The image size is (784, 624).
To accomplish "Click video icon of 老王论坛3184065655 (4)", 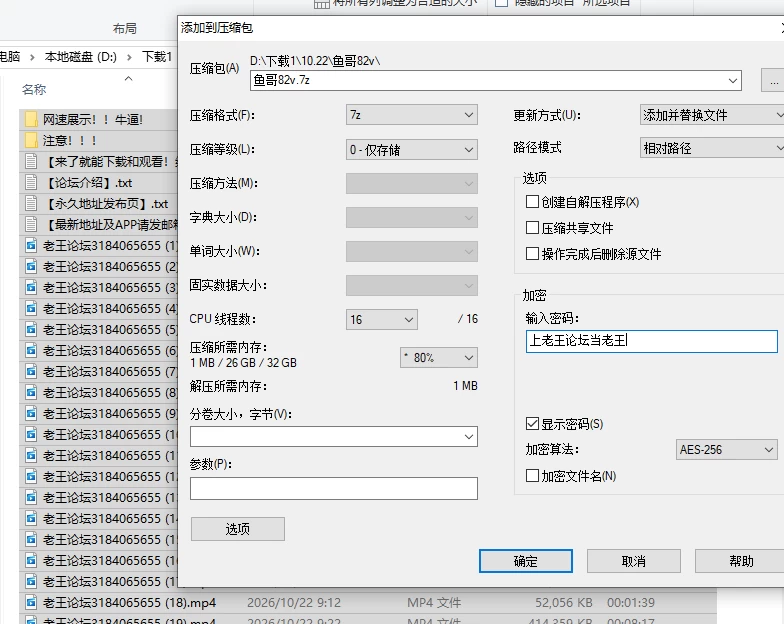I will (x=31, y=308).
